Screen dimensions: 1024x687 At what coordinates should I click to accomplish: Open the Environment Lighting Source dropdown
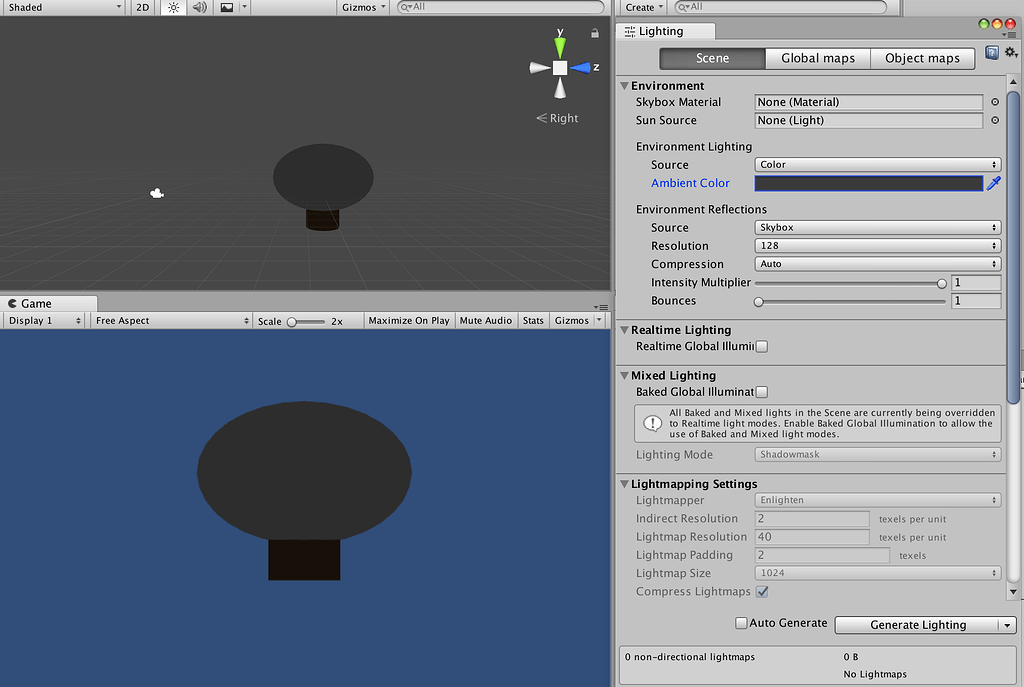pyautogui.click(x=877, y=164)
